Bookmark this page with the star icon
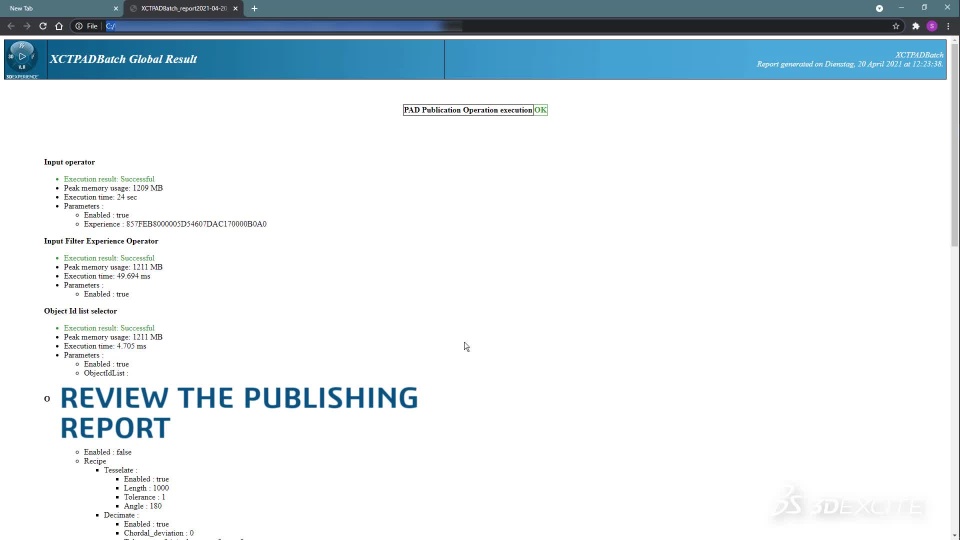The image size is (960, 540). [x=896, y=26]
